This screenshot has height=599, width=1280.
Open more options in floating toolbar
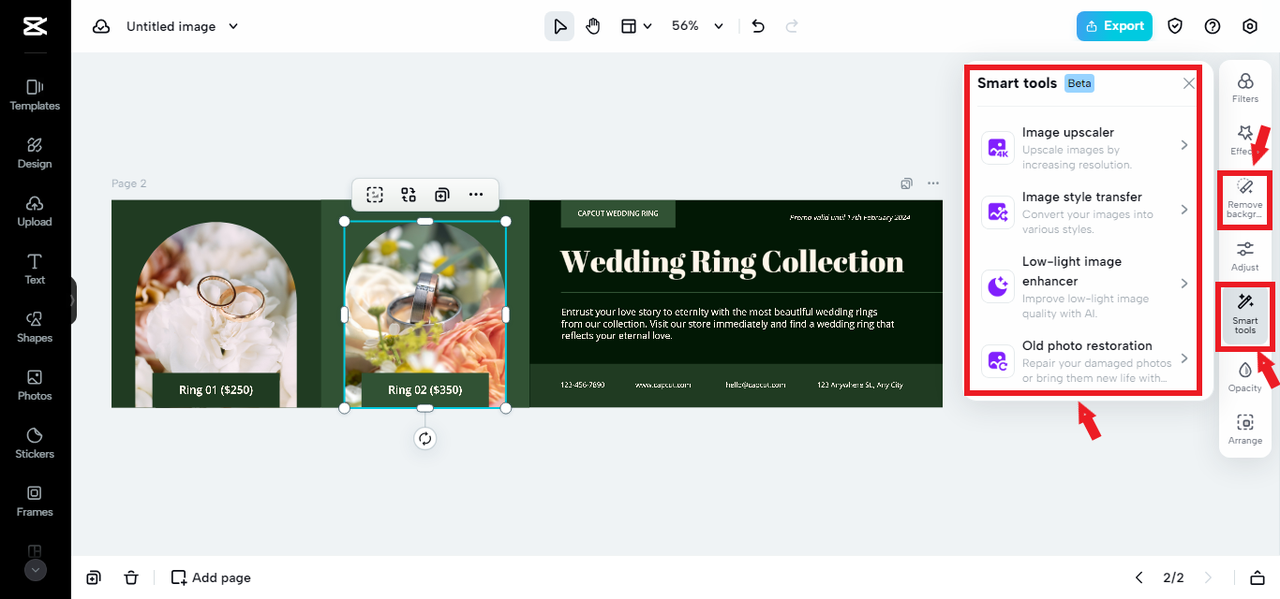[x=476, y=195]
